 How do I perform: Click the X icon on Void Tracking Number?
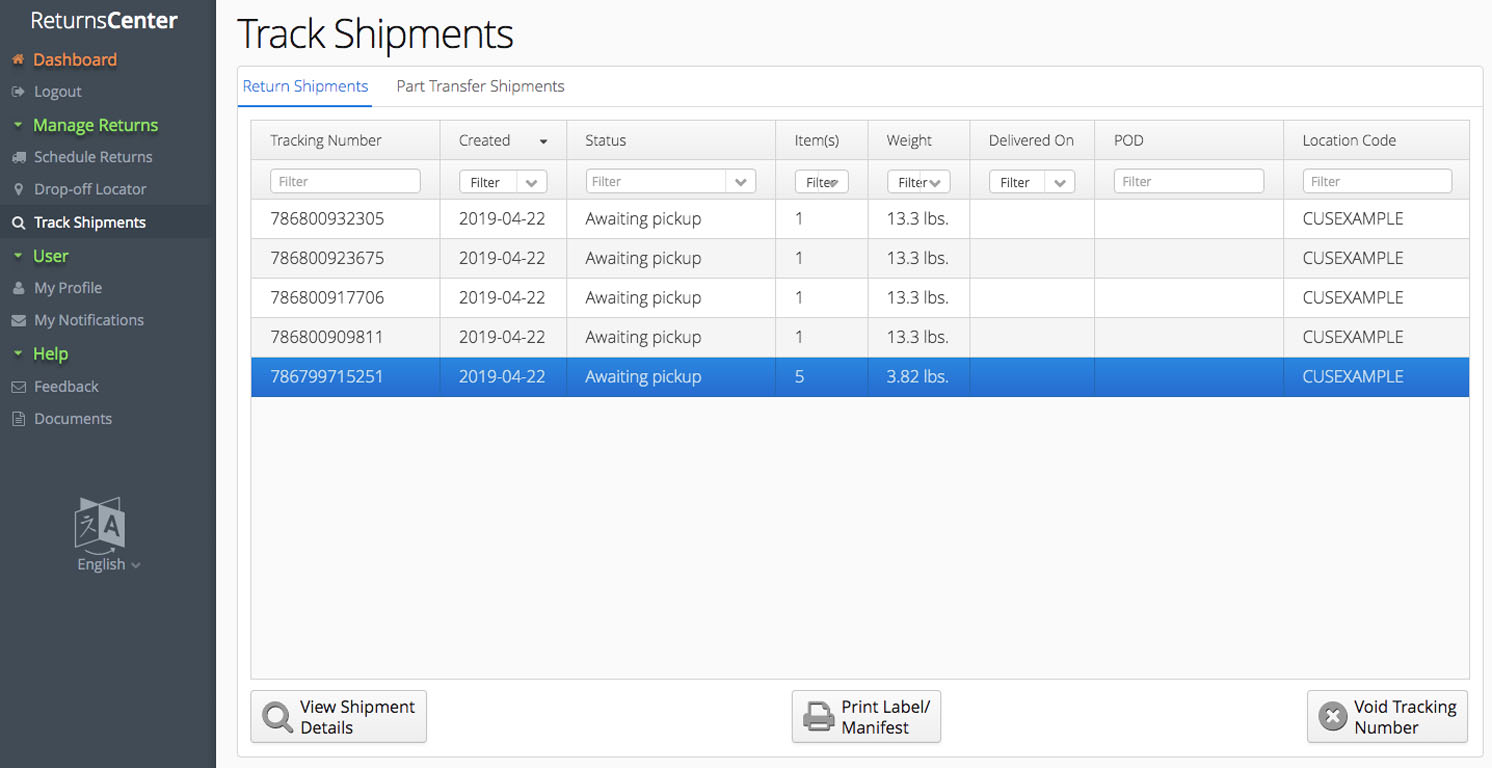click(1332, 717)
